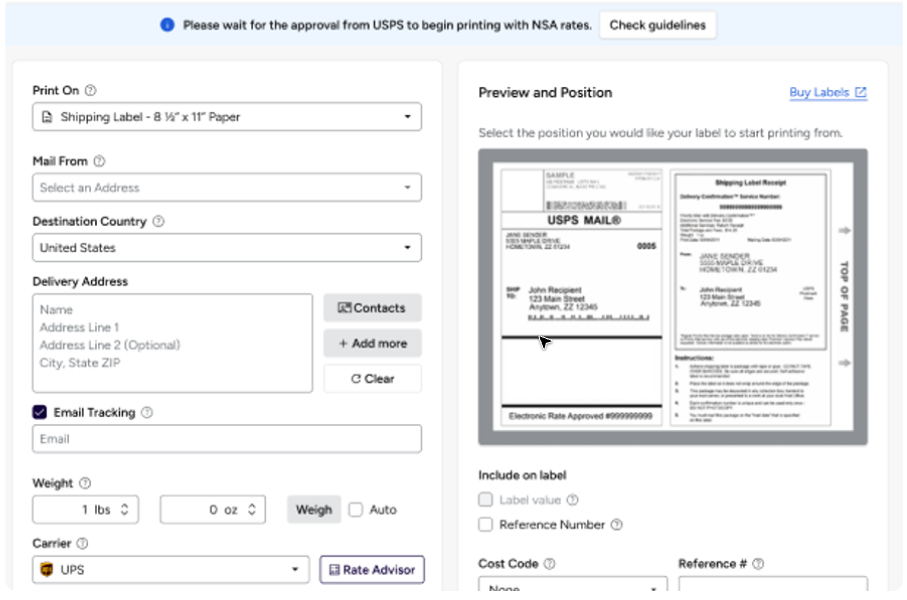Screen dimensions: 907x600
Task: Click the external link icon beside Buy Labels
Action: (861, 92)
